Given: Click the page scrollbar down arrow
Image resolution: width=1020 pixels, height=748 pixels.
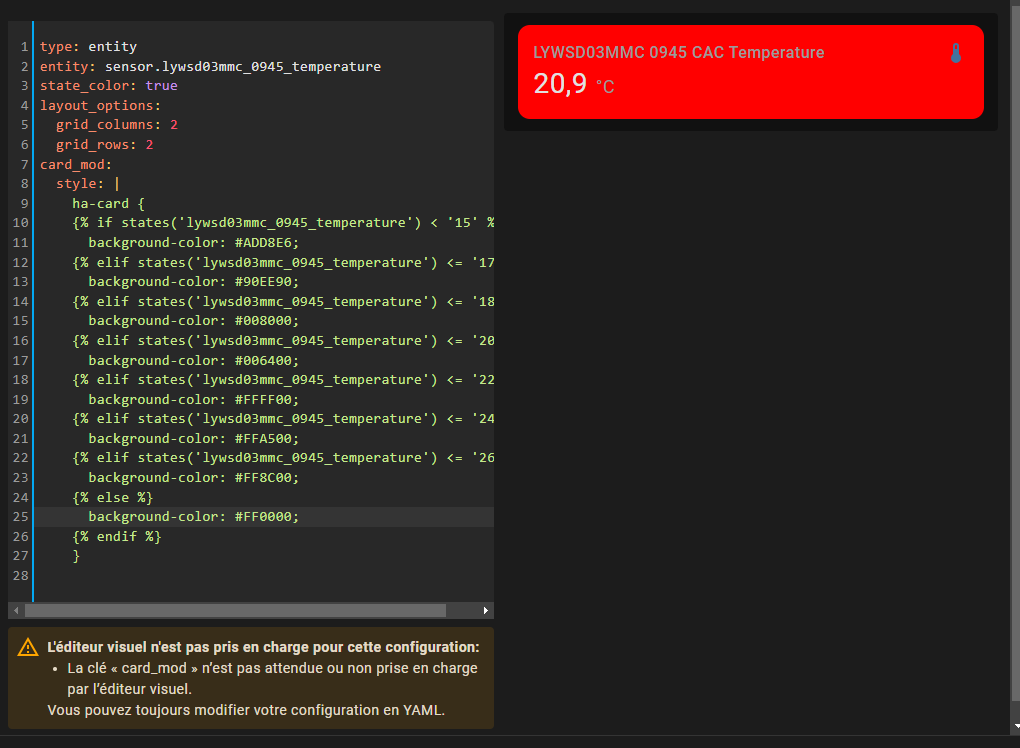Looking at the screenshot, I should 1015,725.
